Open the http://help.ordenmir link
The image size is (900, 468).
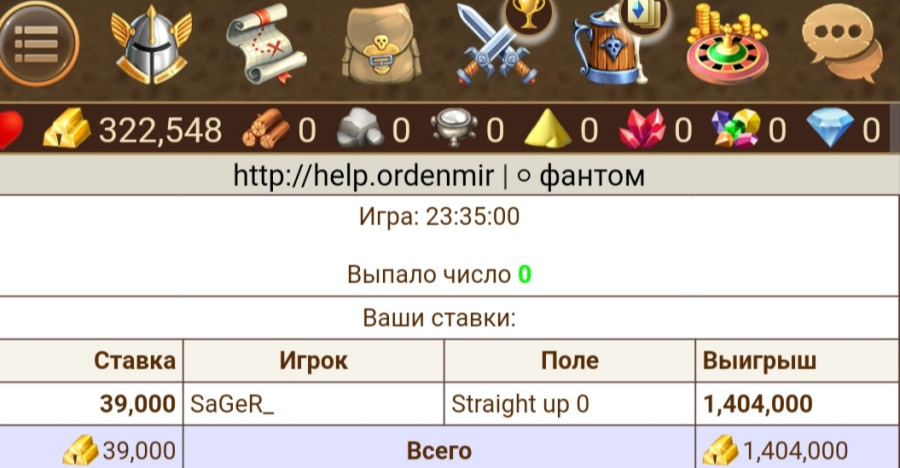(363, 176)
